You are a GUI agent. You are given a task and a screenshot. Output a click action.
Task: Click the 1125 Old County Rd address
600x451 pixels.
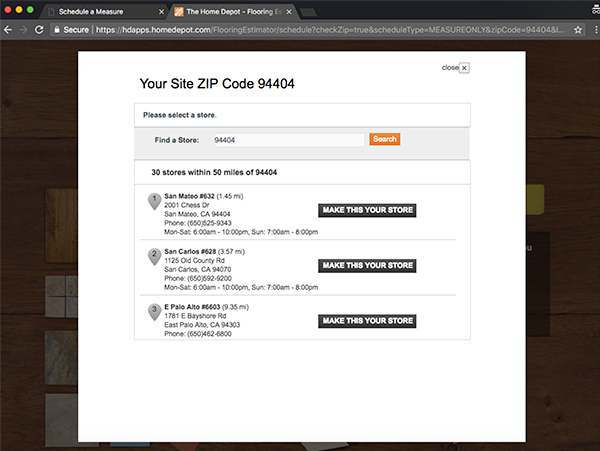point(194,261)
